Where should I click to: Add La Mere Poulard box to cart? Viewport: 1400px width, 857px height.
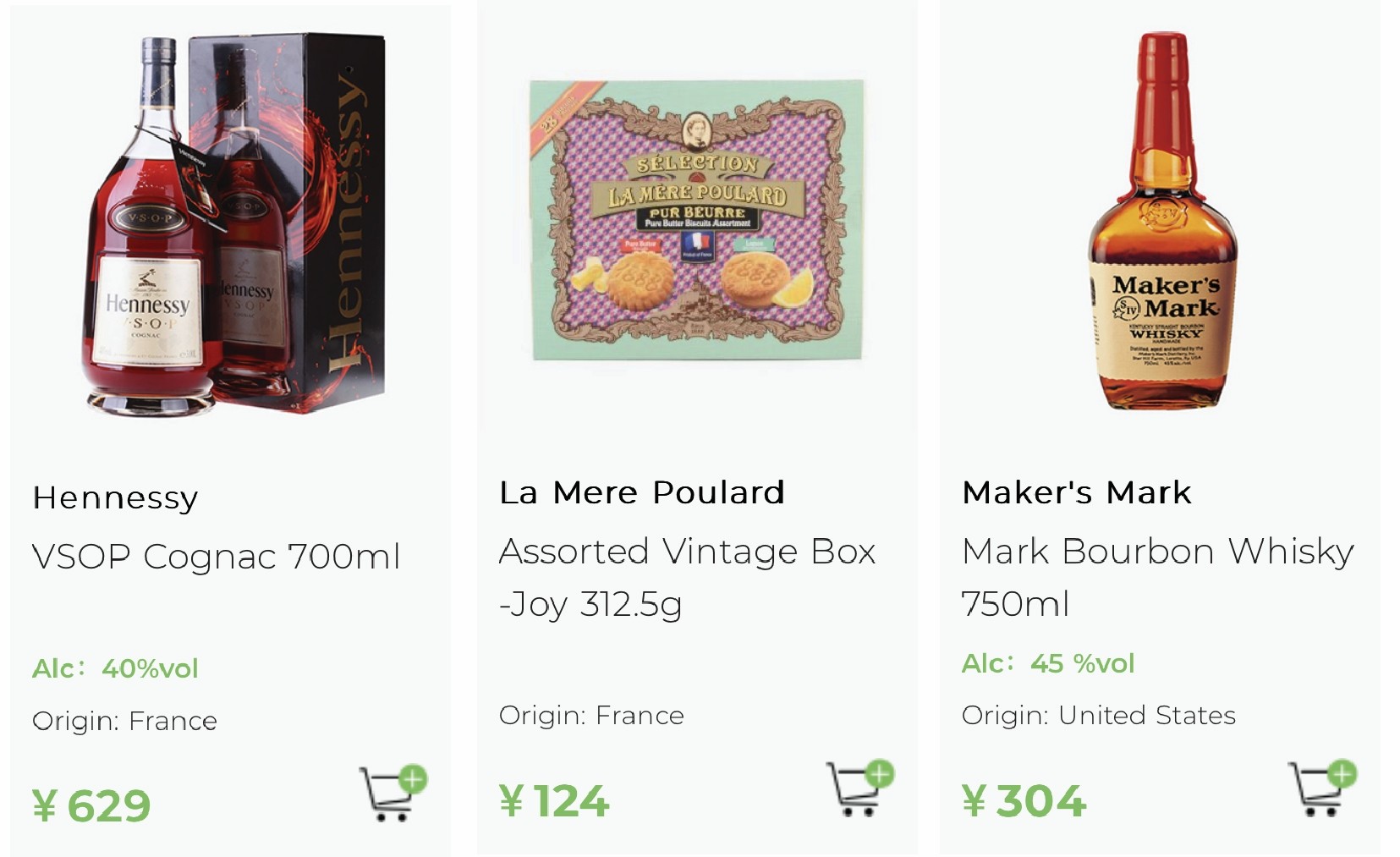pyautogui.click(x=860, y=788)
